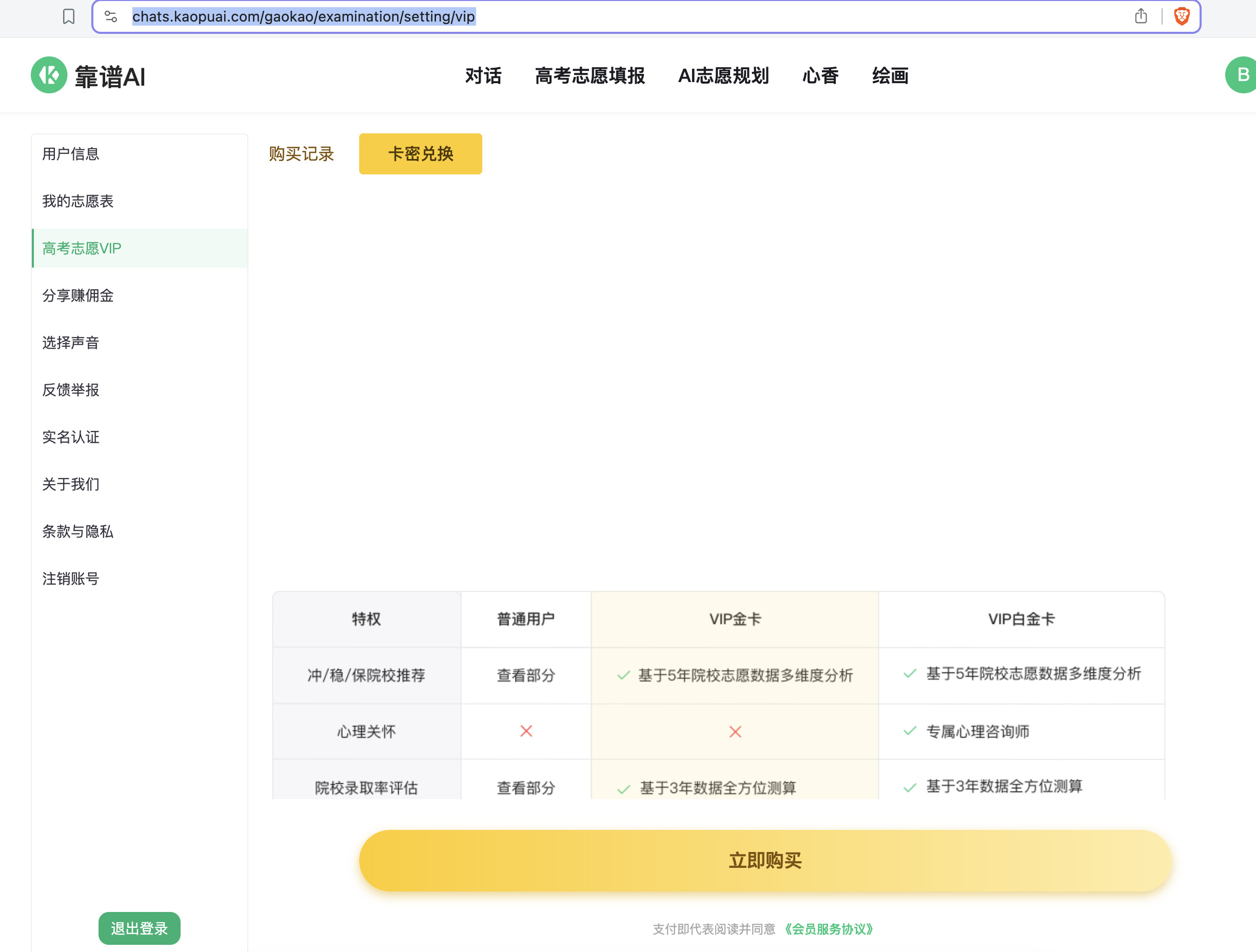The image size is (1256, 952).
Task: Select 我的志愿表 sidebar item
Action: [x=78, y=201]
